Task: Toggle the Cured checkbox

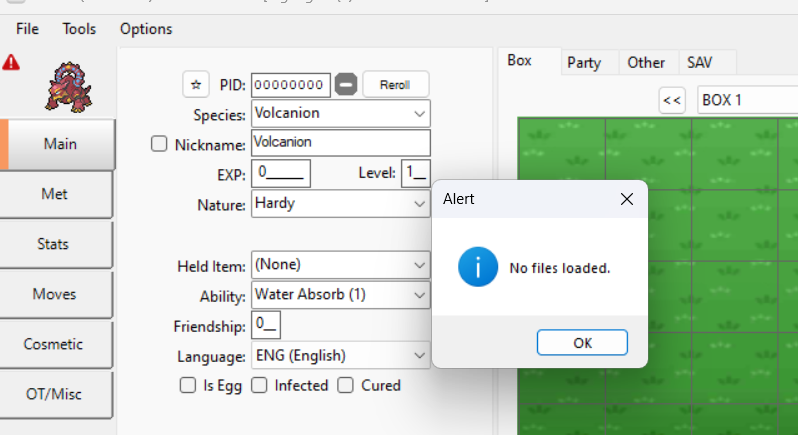Action: (345, 385)
